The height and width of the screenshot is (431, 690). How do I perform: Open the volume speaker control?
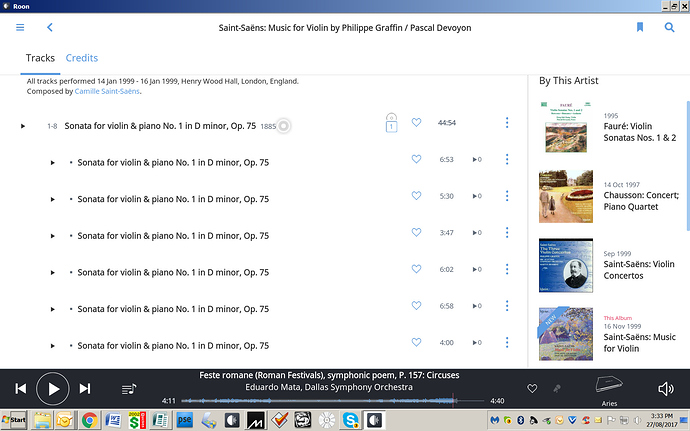coord(665,389)
